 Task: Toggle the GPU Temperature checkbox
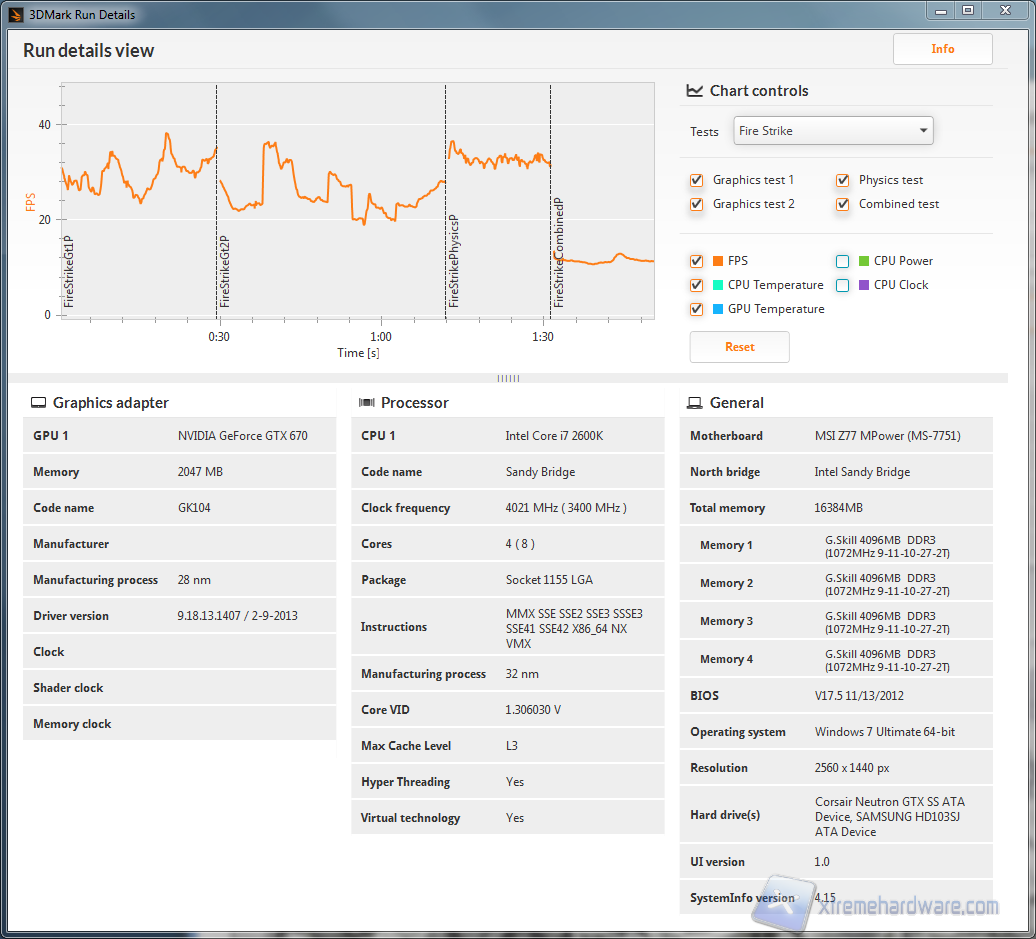pos(696,310)
